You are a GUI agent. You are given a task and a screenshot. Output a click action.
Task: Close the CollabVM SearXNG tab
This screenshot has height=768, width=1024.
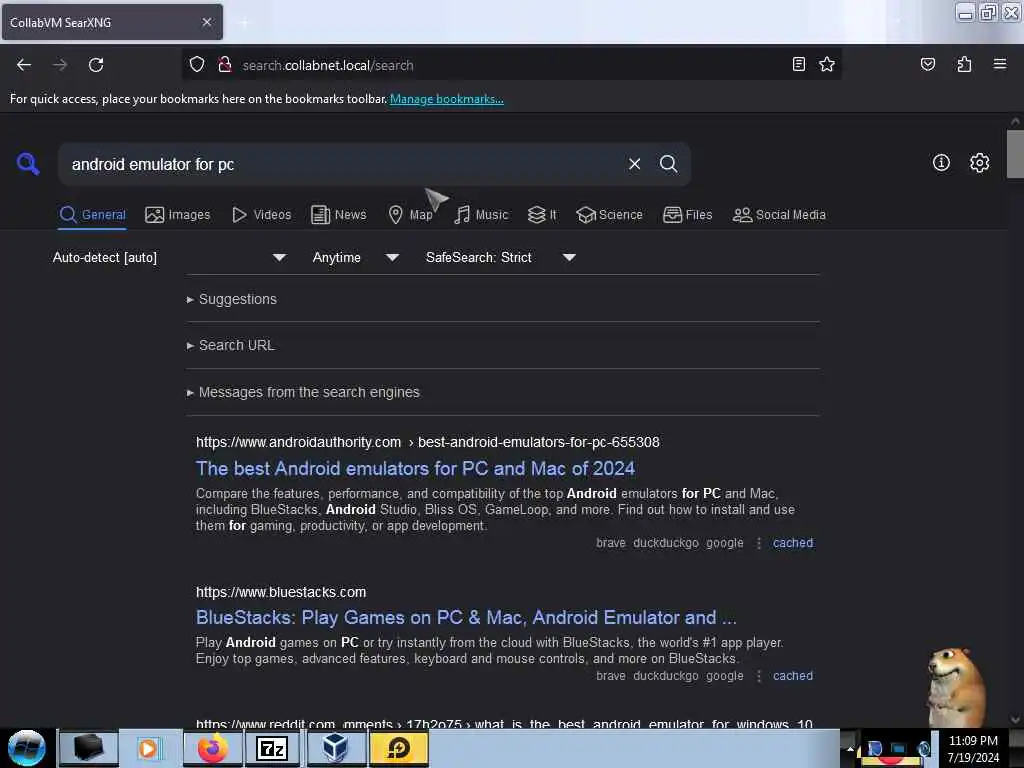coord(207,22)
